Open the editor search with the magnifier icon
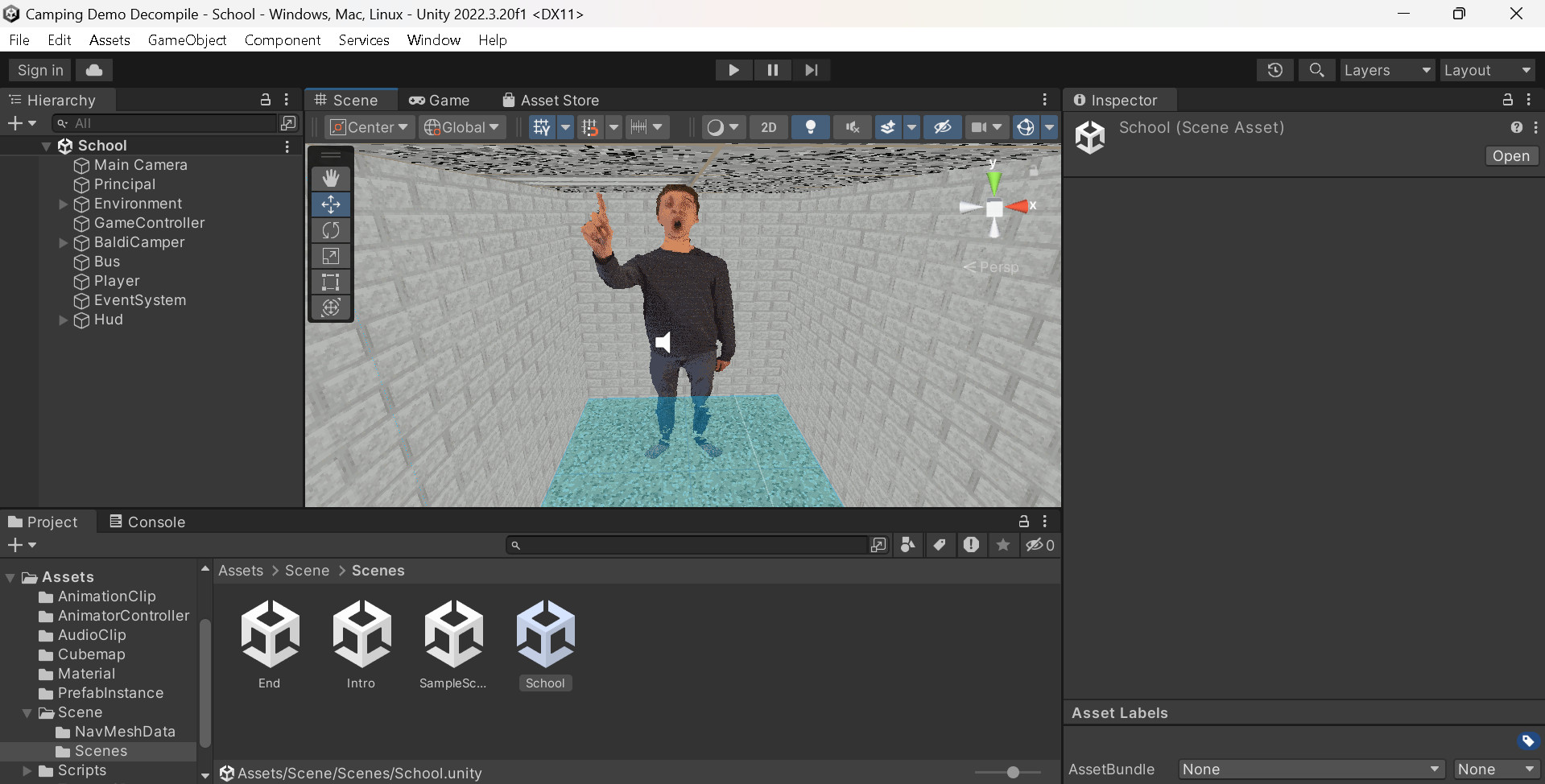The height and width of the screenshot is (784, 1545). (1316, 70)
